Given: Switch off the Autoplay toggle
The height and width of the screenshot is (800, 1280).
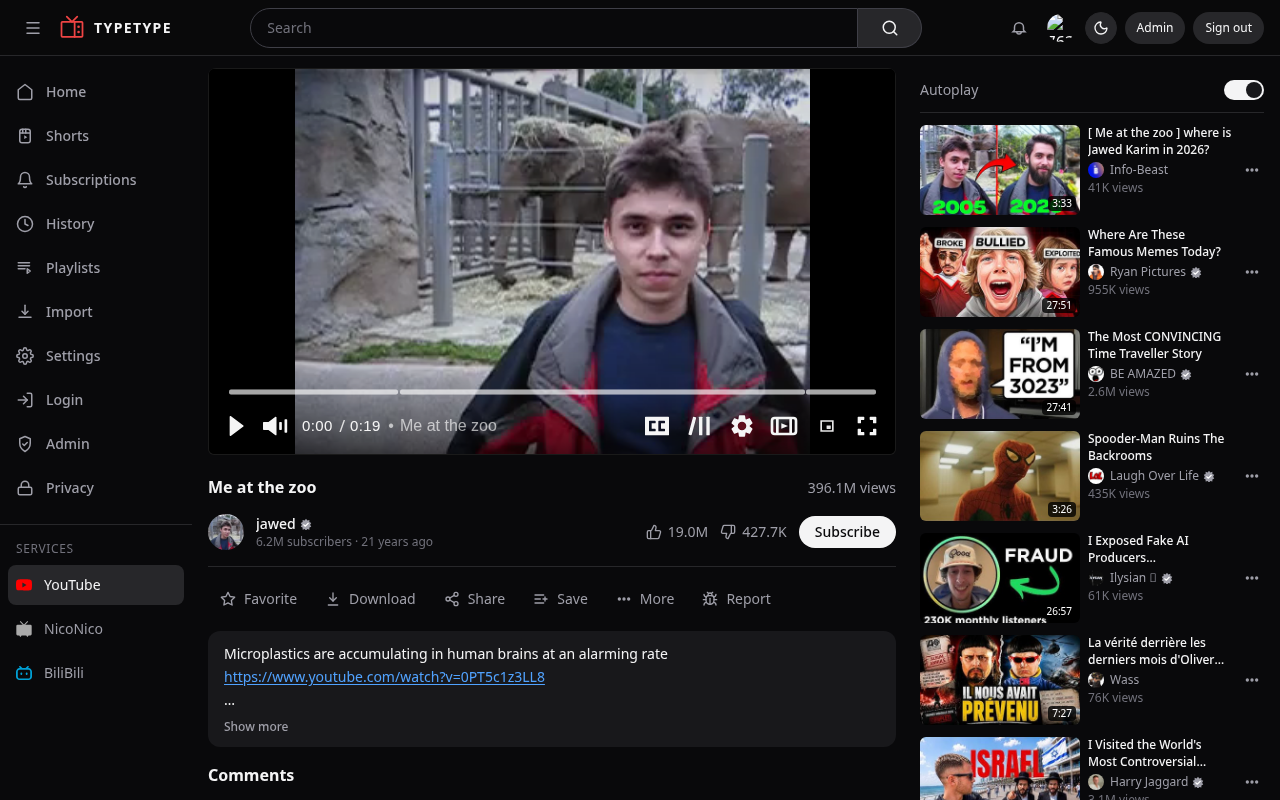Looking at the screenshot, I should click(x=1244, y=90).
